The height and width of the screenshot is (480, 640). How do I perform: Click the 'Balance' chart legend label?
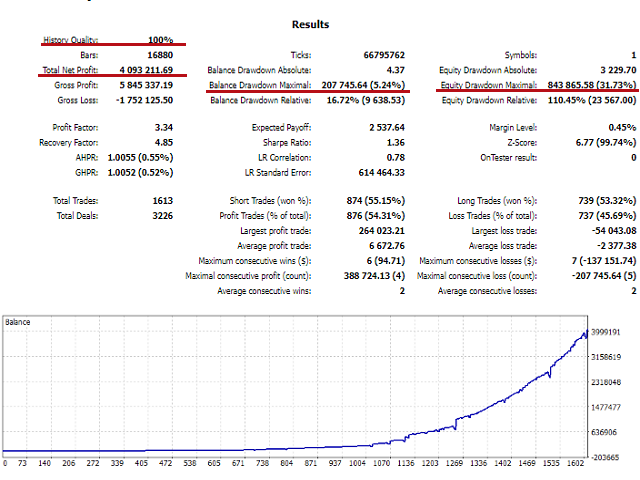click(18, 322)
